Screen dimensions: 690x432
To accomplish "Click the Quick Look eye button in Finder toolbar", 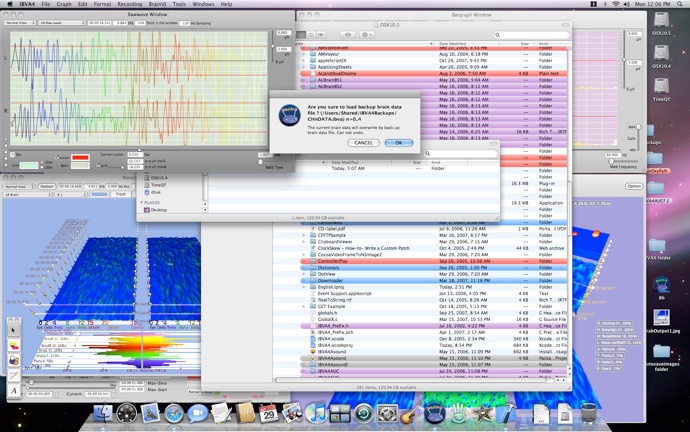I will tap(348, 34).
